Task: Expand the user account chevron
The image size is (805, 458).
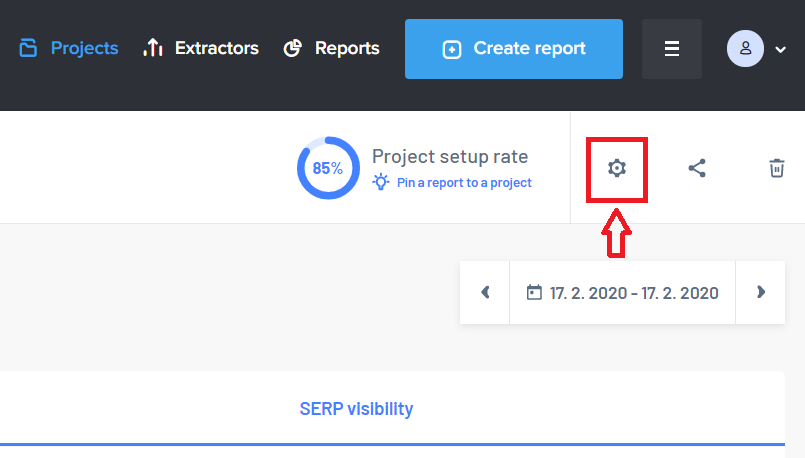Action: click(x=780, y=50)
